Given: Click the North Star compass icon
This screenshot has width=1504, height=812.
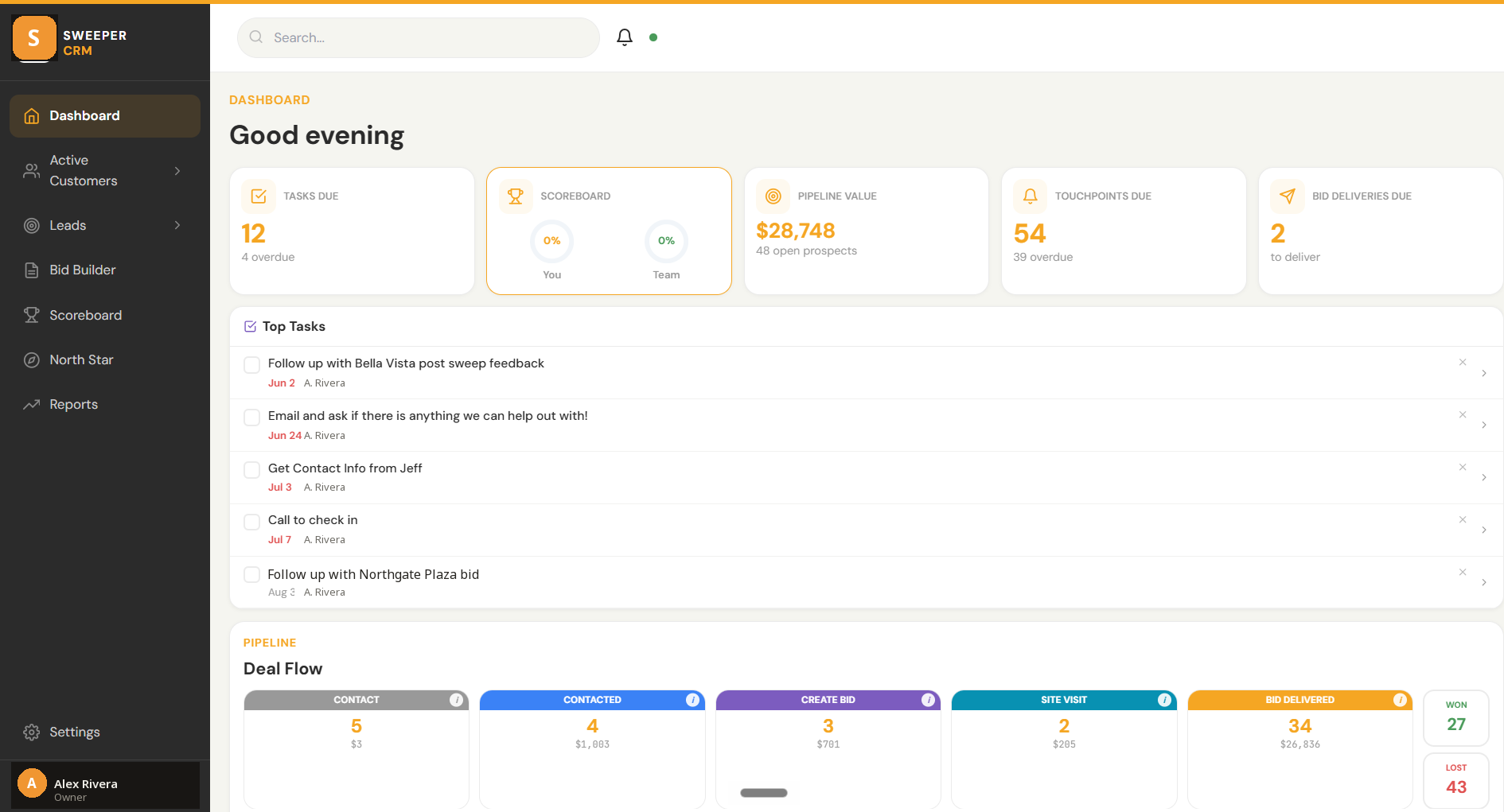Looking at the screenshot, I should [x=32, y=360].
